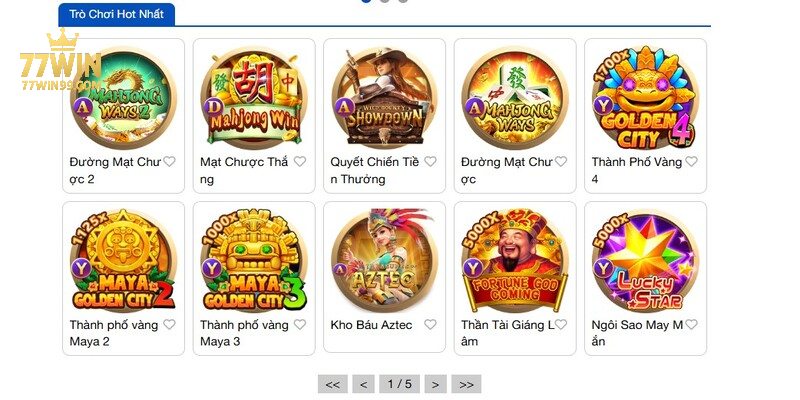
Task: Open the Aztec treasure game icon
Action: pyautogui.click(x=385, y=260)
